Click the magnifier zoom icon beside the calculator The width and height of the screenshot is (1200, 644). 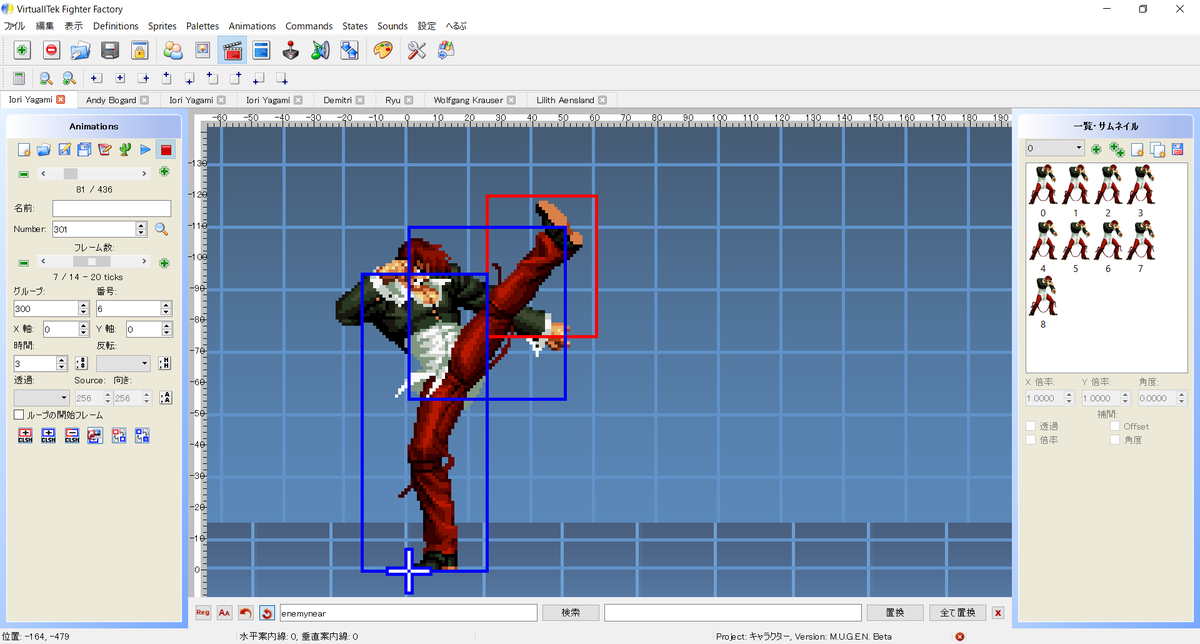(x=46, y=78)
